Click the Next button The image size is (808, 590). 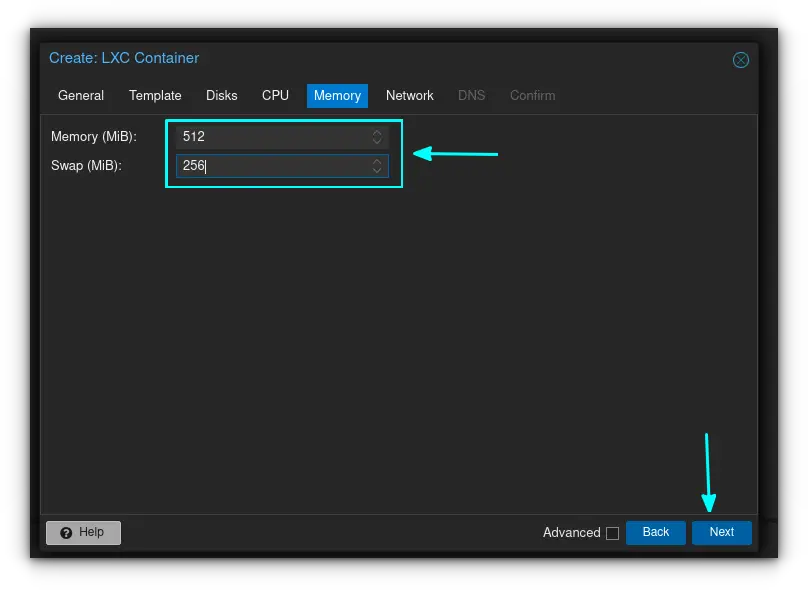coord(721,532)
